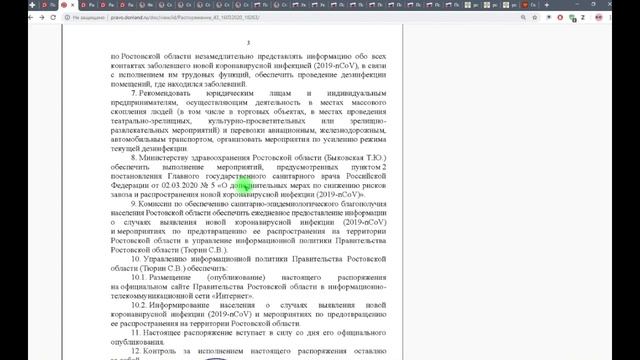Open the green shield extension with badge
The width and height of the screenshot is (640, 360).
573,18
